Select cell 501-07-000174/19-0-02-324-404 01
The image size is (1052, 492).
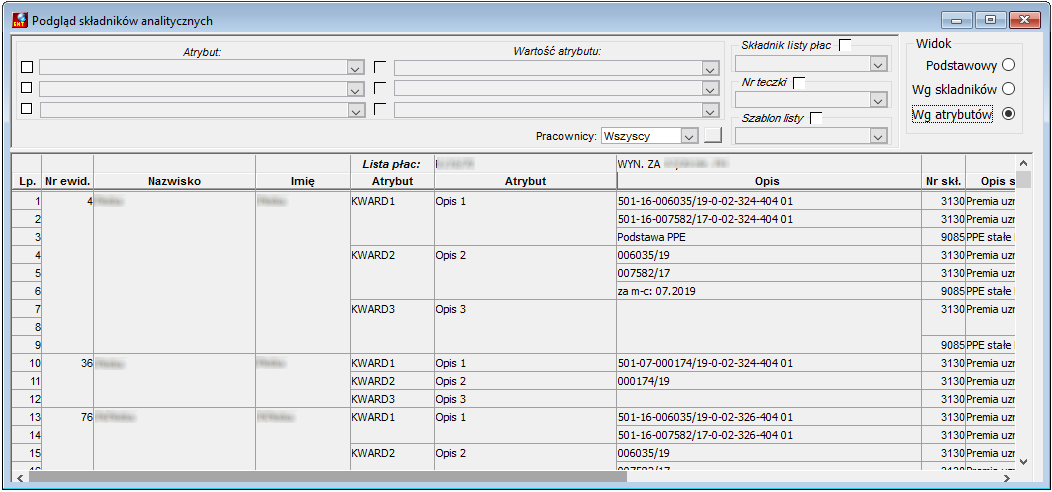(x=769, y=363)
